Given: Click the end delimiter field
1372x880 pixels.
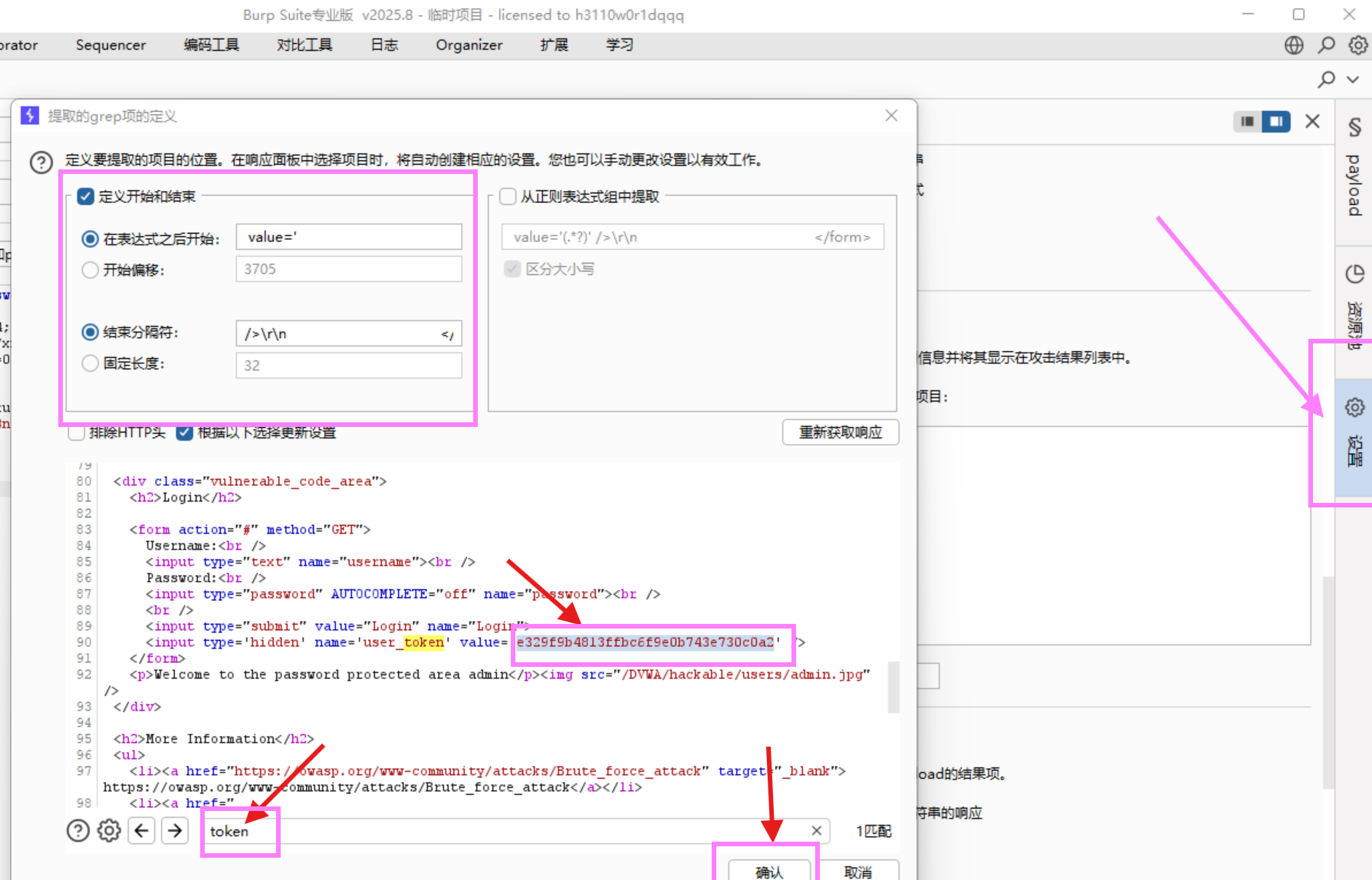Looking at the screenshot, I should point(349,333).
